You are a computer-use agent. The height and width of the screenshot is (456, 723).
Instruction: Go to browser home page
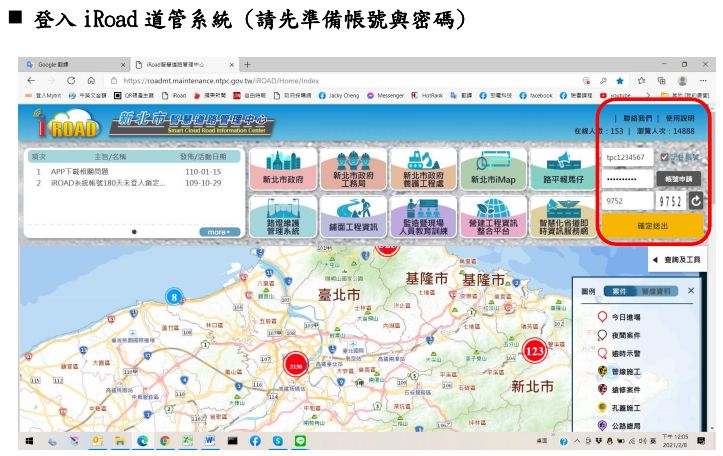pos(91,81)
